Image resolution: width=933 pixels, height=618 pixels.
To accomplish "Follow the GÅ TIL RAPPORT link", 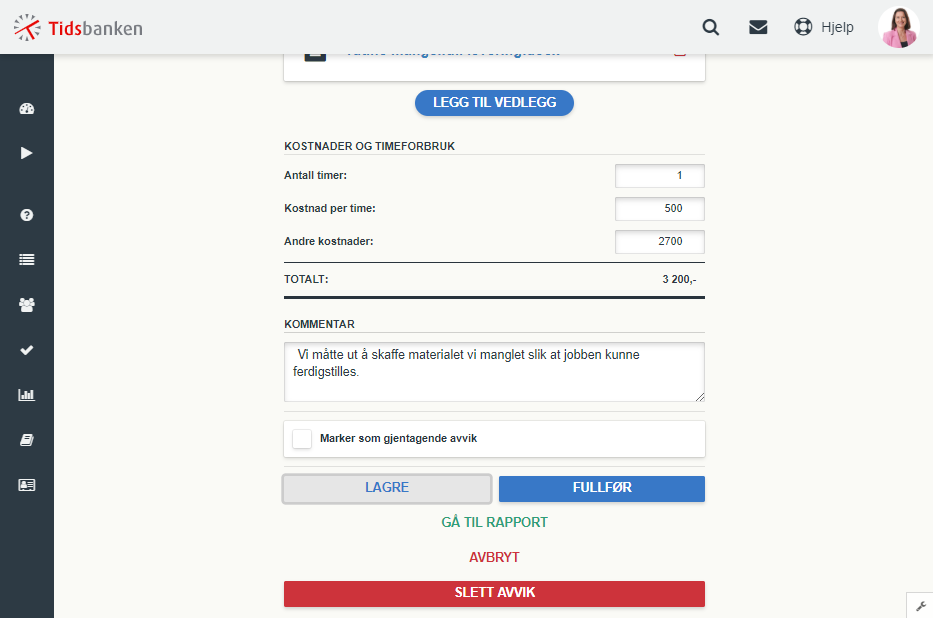I will coord(494,522).
